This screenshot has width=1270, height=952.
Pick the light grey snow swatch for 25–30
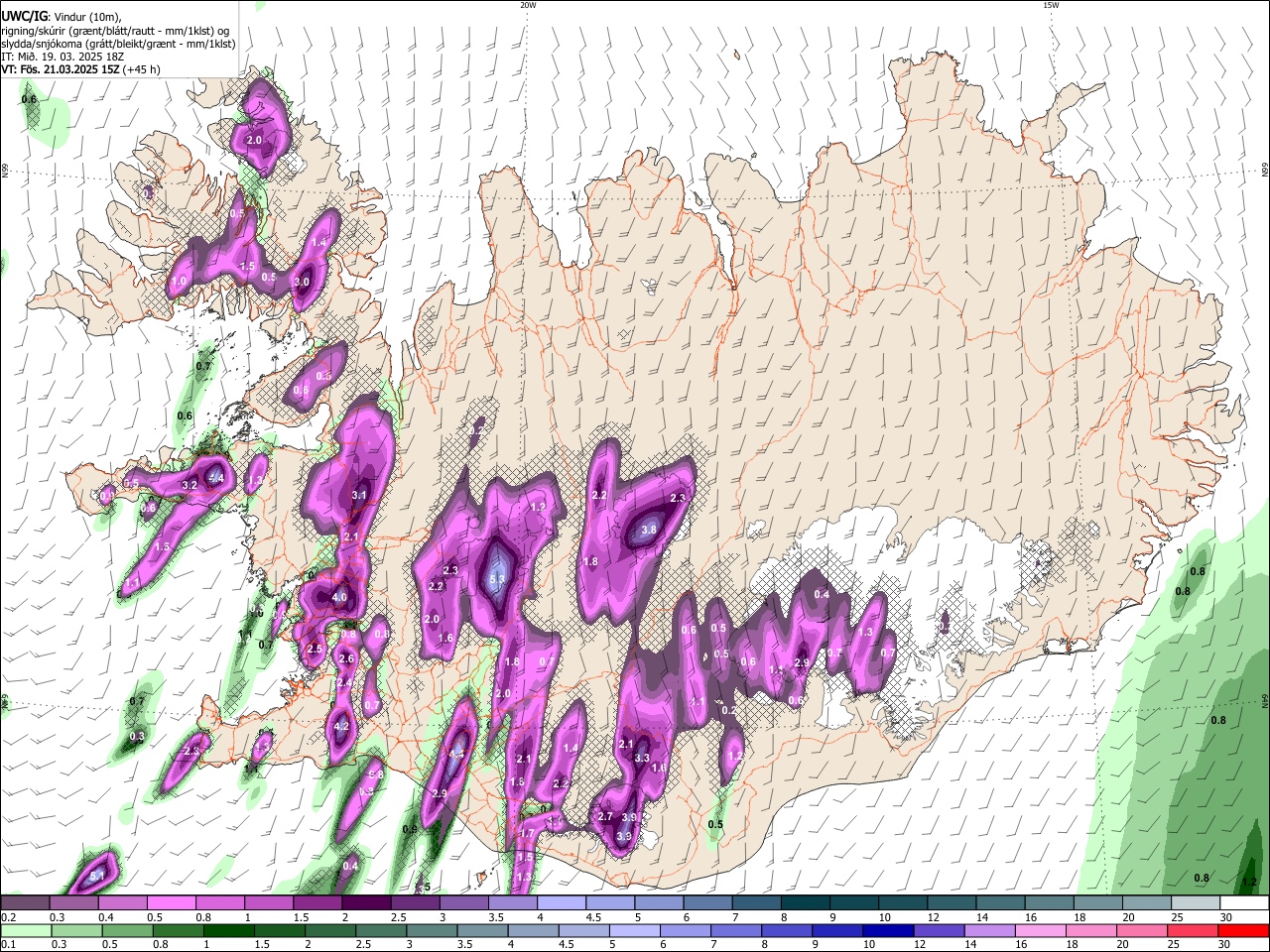coord(1196,903)
